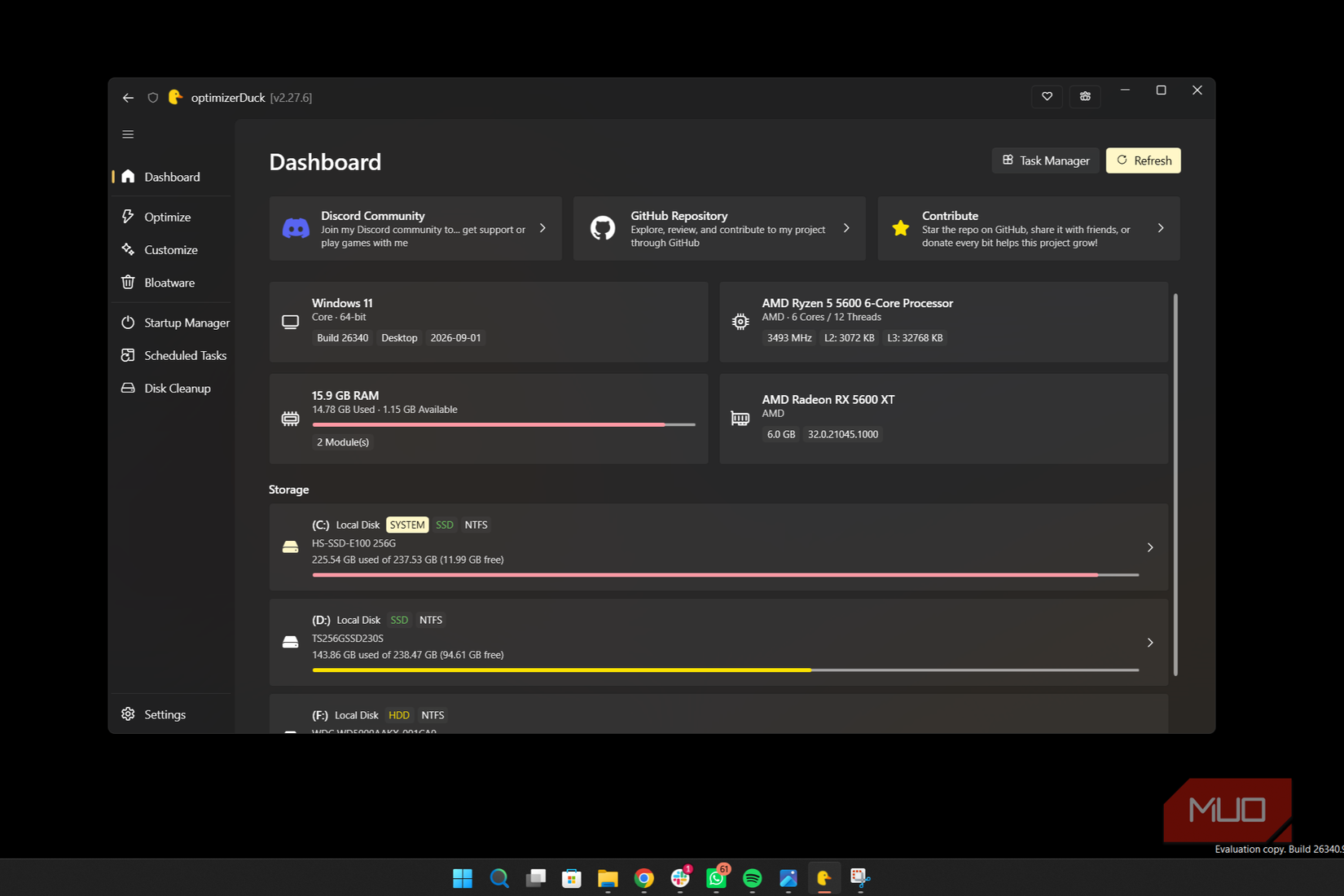Open Slack from taskbar
Viewport: 1344px width, 896px height.
coord(680,878)
